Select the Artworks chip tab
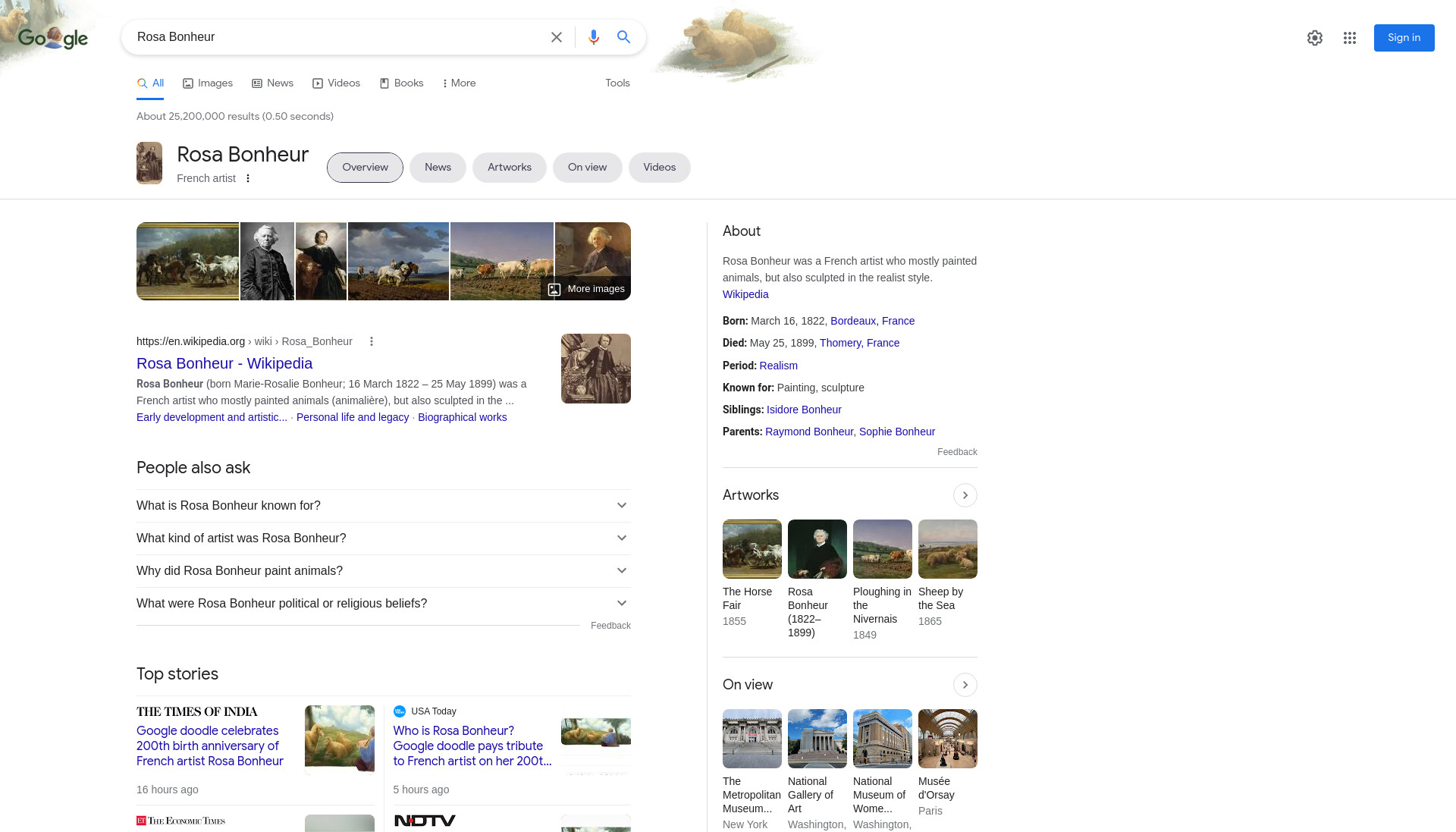Screen dimensions: 1456x832 pos(510,168)
